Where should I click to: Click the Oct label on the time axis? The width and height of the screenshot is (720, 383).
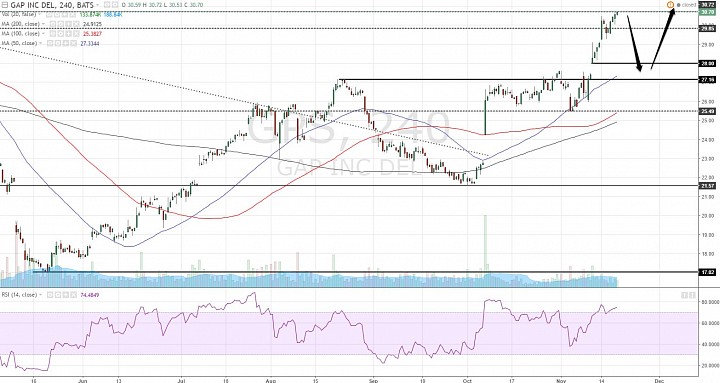point(467,381)
